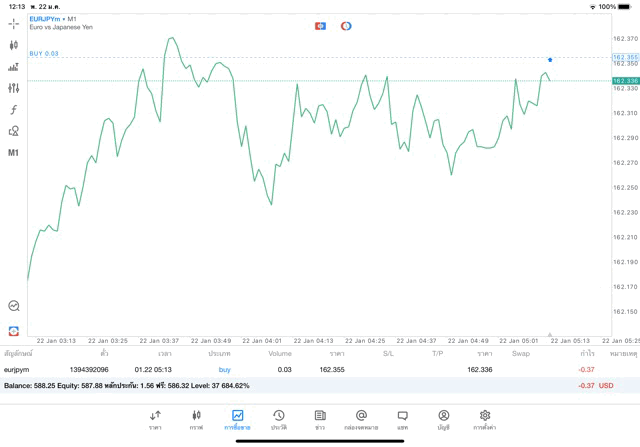Screen dimensions: 640x447
Task: Open the การตั้งค่า settings tab
Action: click(x=485, y=419)
